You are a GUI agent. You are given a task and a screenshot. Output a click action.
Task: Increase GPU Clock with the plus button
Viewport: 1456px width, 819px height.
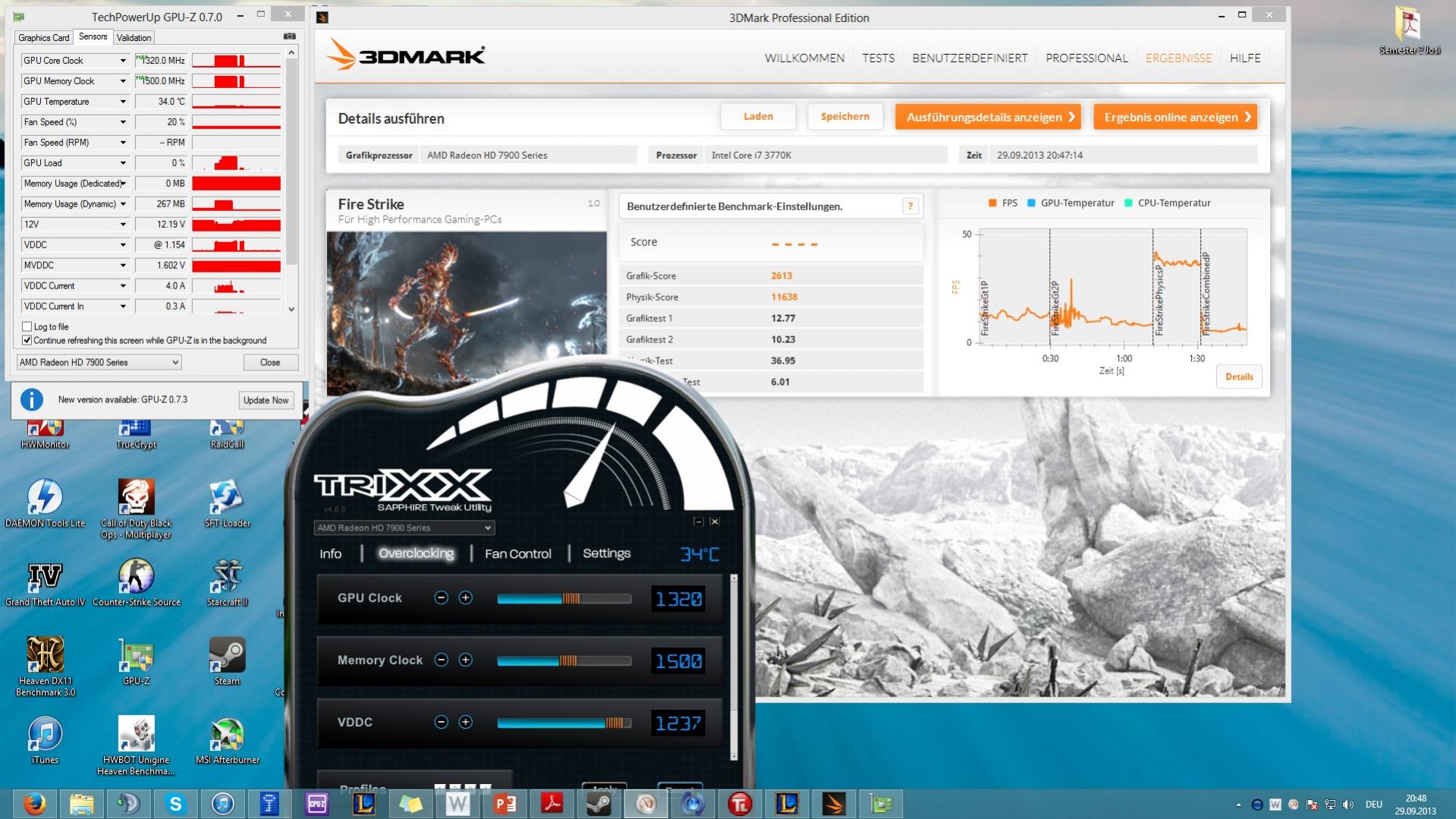point(465,598)
